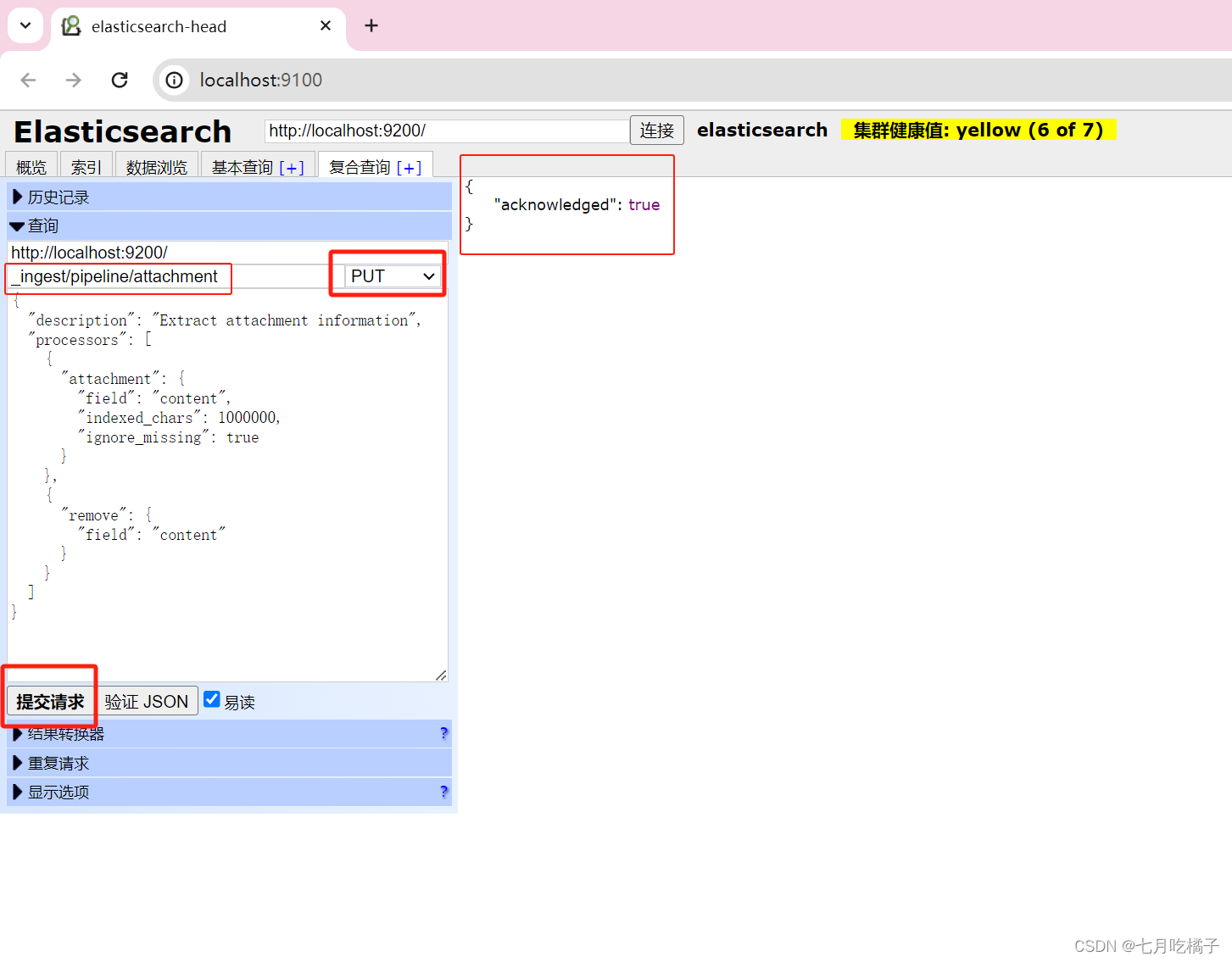Image resolution: width=1232 pixels, height=962 pixels.
Task: Click the Elasticsearch title heading
Action: (122, 131)
